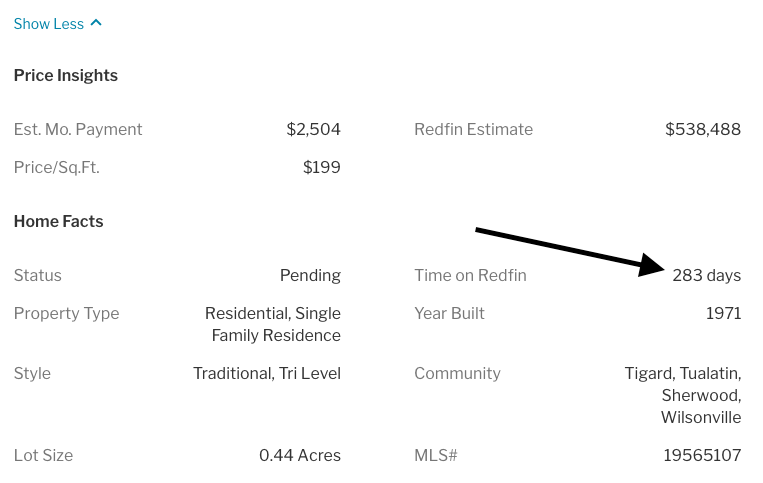The width and height of the screenshot is (763, 483).
Task: Click the Traditional, Tri Level style value
Action: pyautogui.click(x=267, y=374)
